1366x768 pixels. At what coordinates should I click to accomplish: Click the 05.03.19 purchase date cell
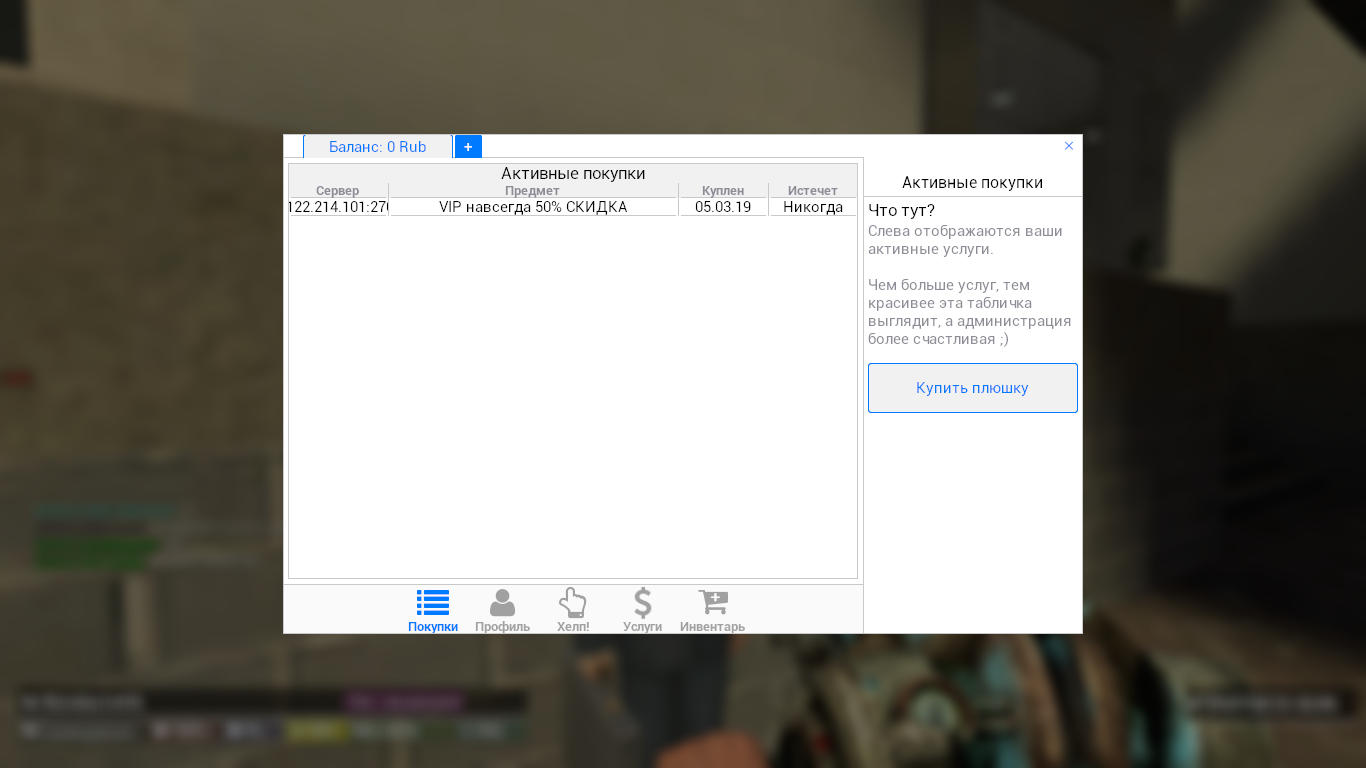point(723,206)
